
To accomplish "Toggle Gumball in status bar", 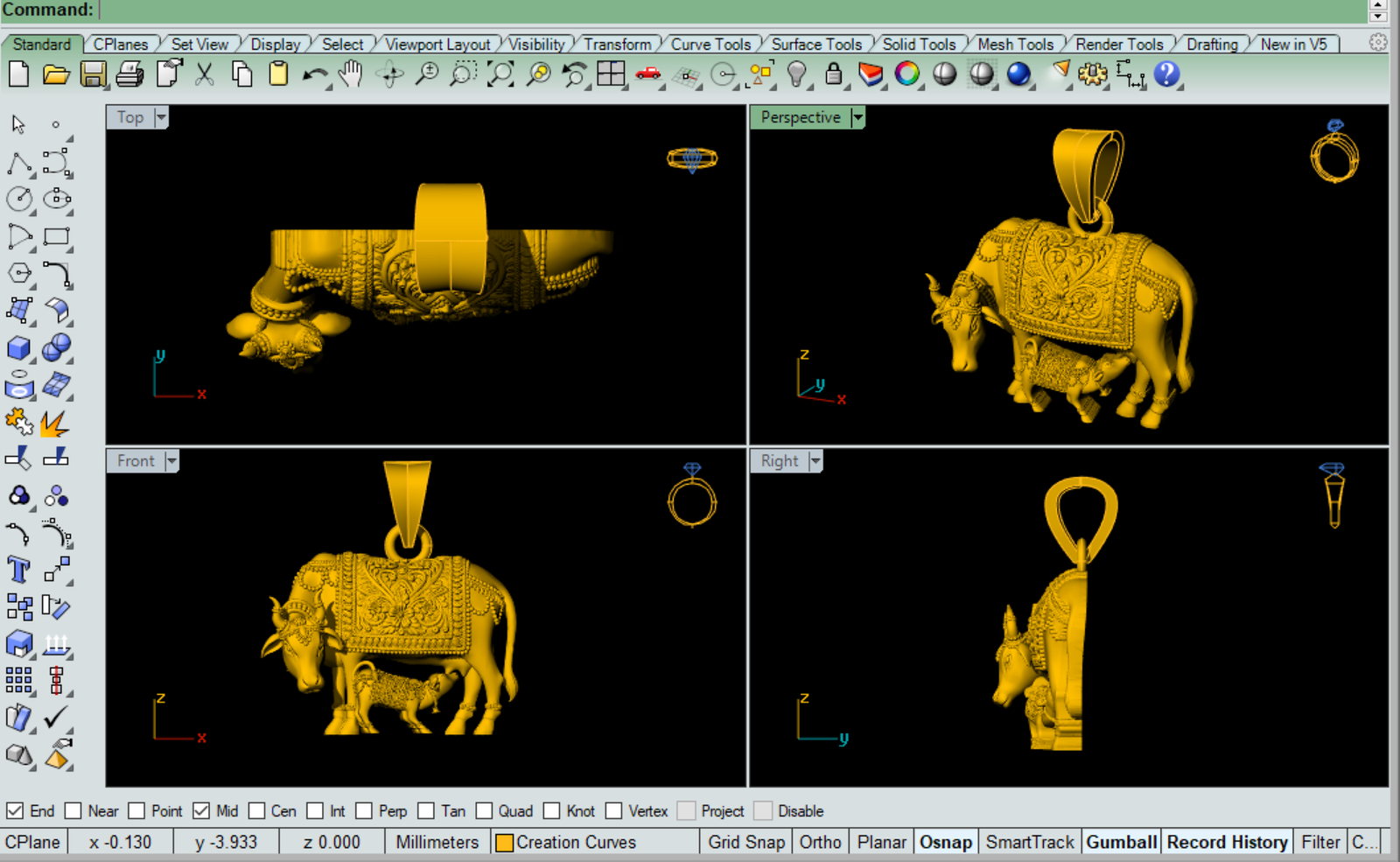I will 1121,842.
